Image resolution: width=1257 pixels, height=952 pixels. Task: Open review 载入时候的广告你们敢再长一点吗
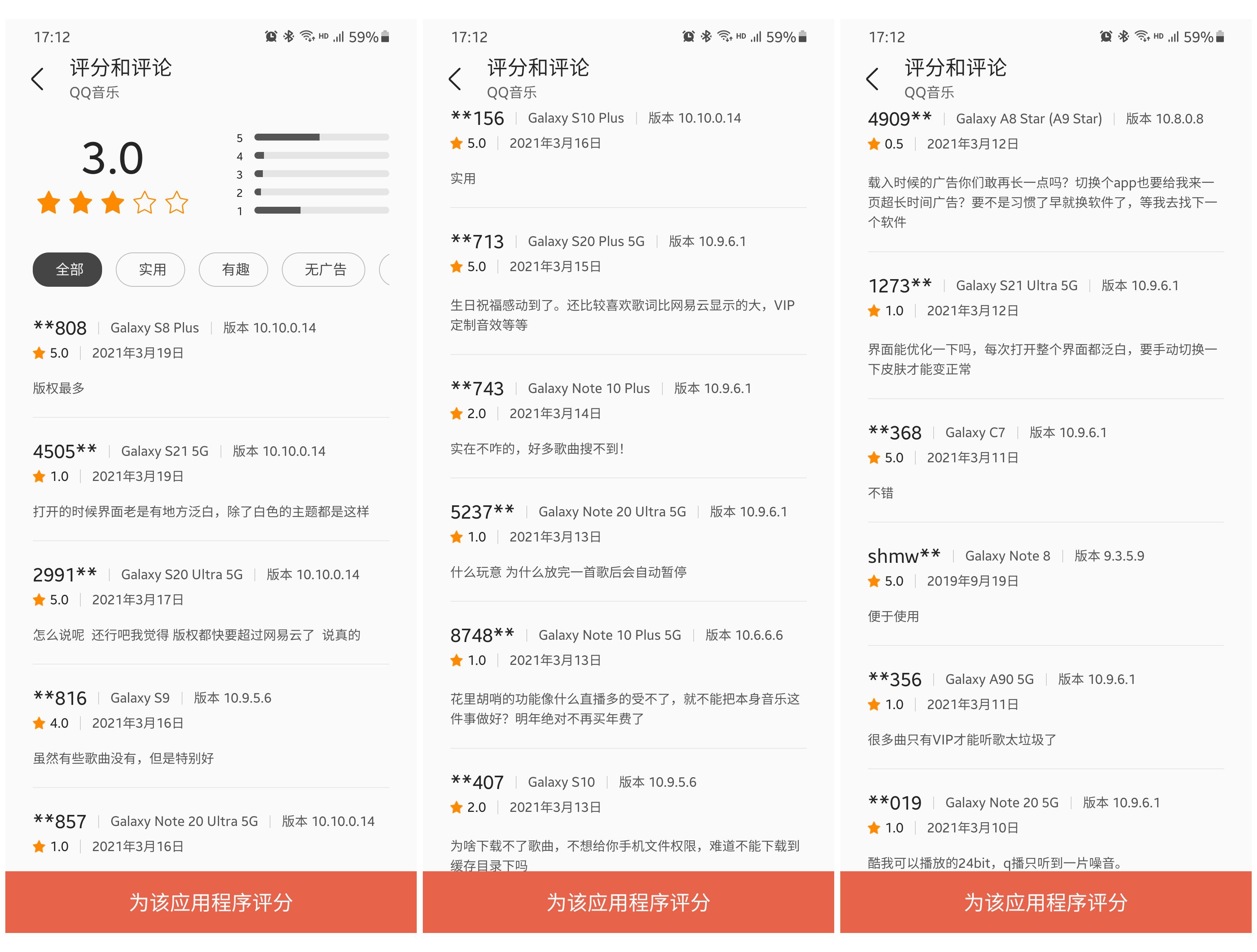pyautogui.click(x=1042, y=202)
